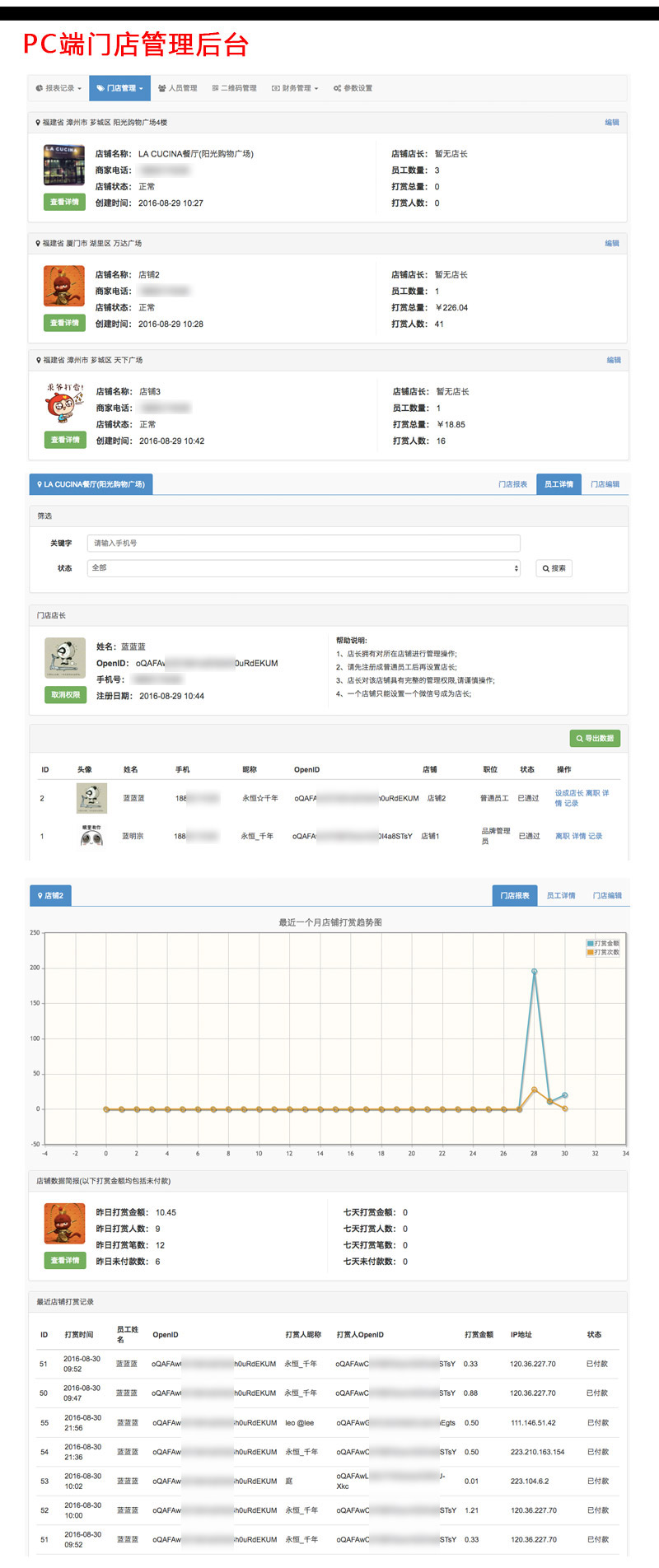Click the tag icon beside 门店管理
659x1568 pixels.
(100, 88)
